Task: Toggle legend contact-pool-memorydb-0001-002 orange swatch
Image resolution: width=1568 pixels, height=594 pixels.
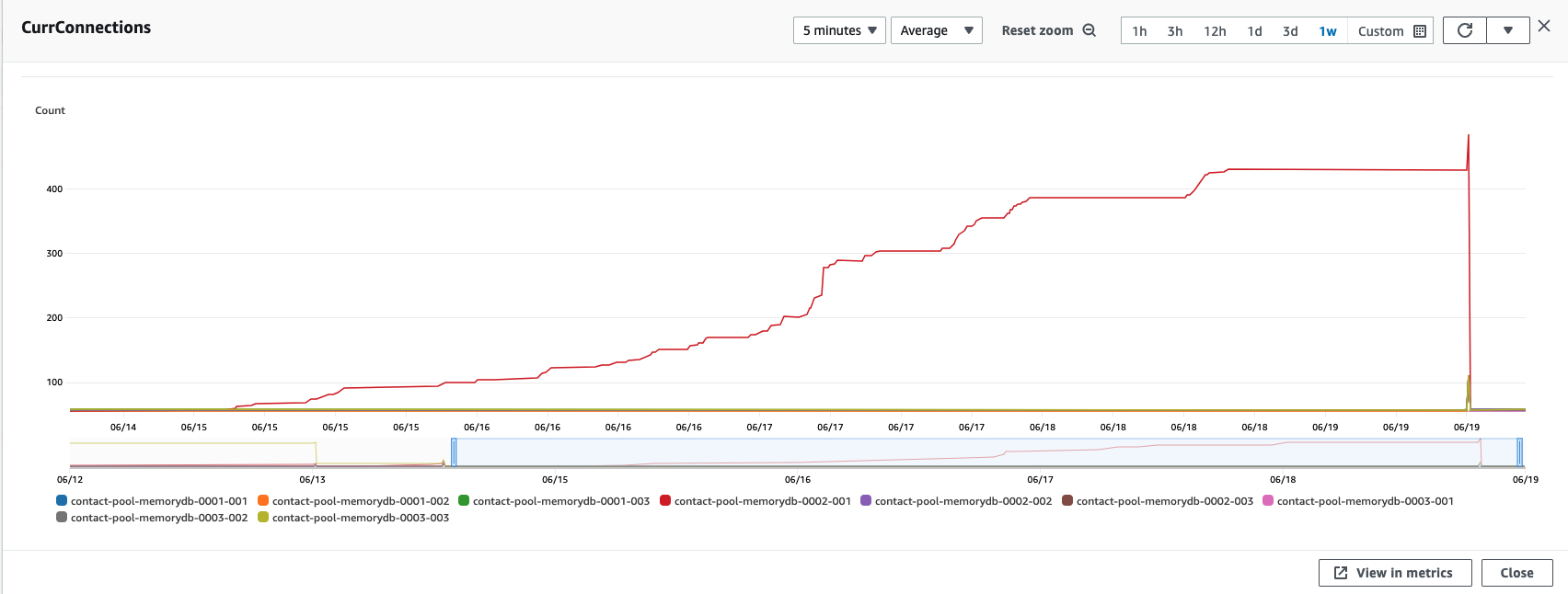Action: tap(263, 500)
